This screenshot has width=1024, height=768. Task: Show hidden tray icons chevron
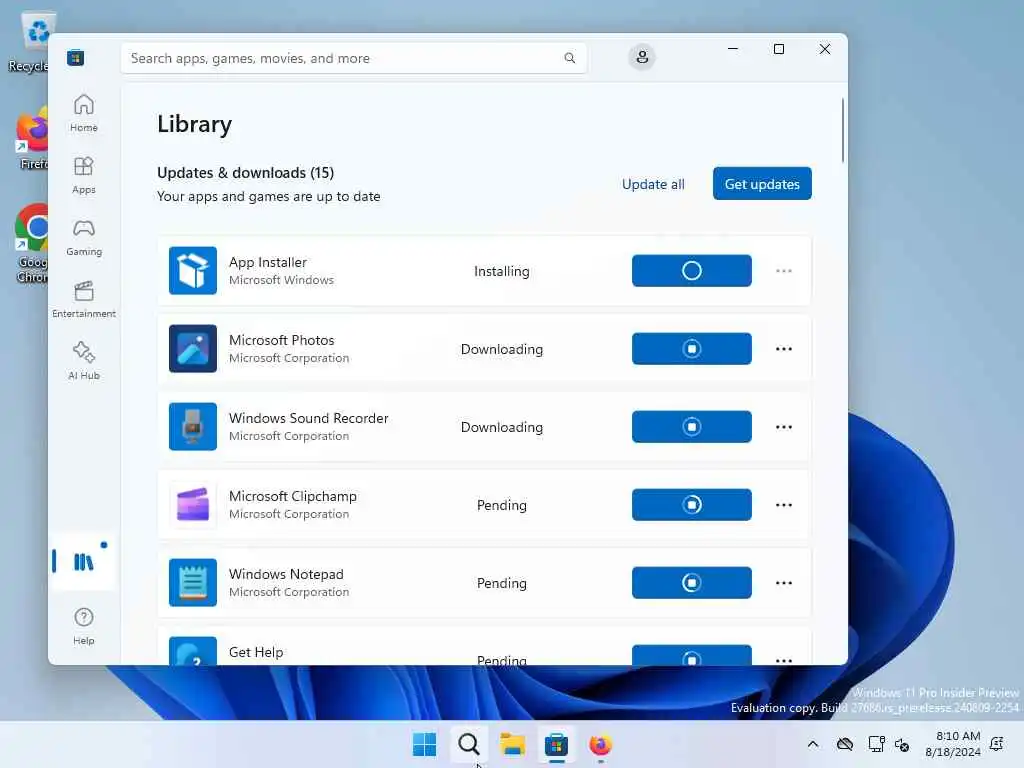click(813, 744)
